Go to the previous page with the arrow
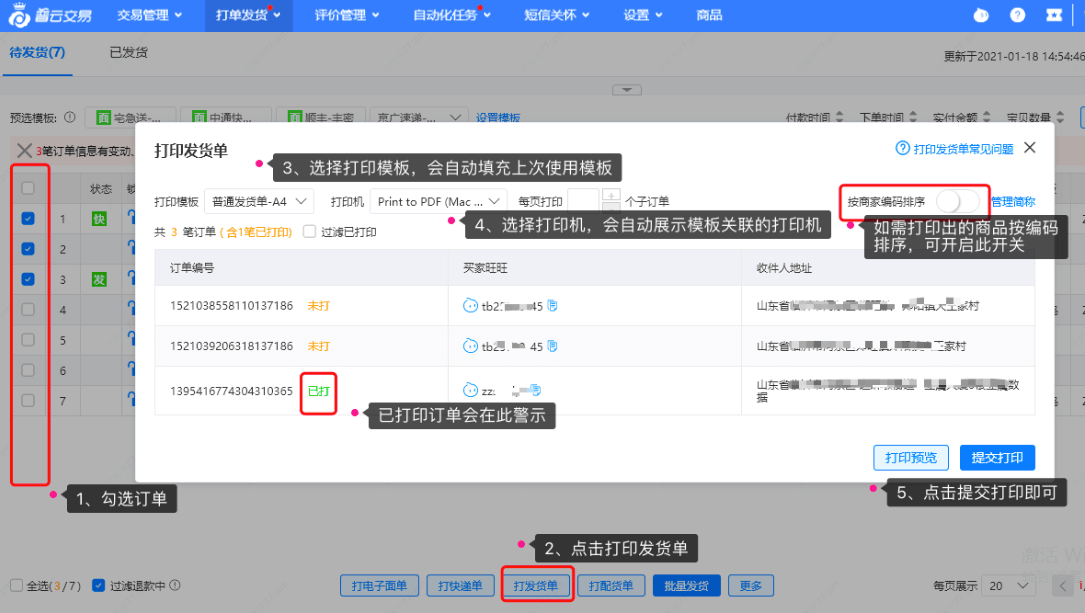1085x613 pixels. coord(1063,586)
